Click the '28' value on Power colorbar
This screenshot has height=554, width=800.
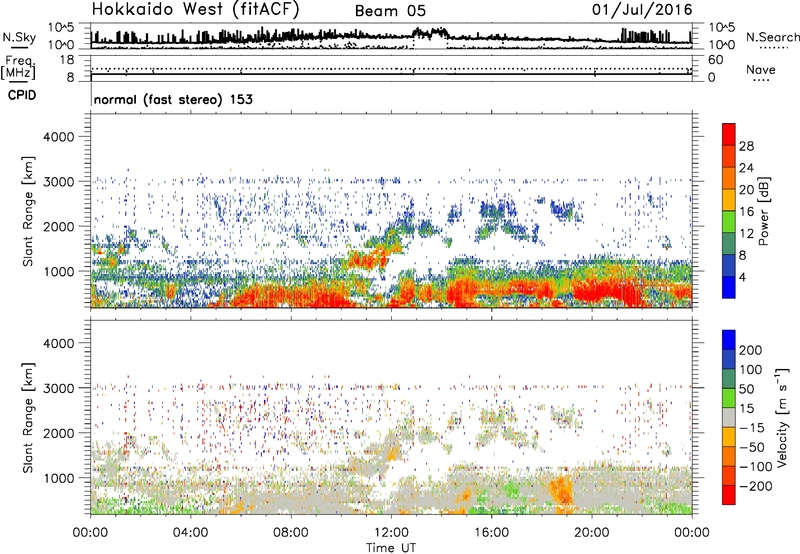point(746,146)
